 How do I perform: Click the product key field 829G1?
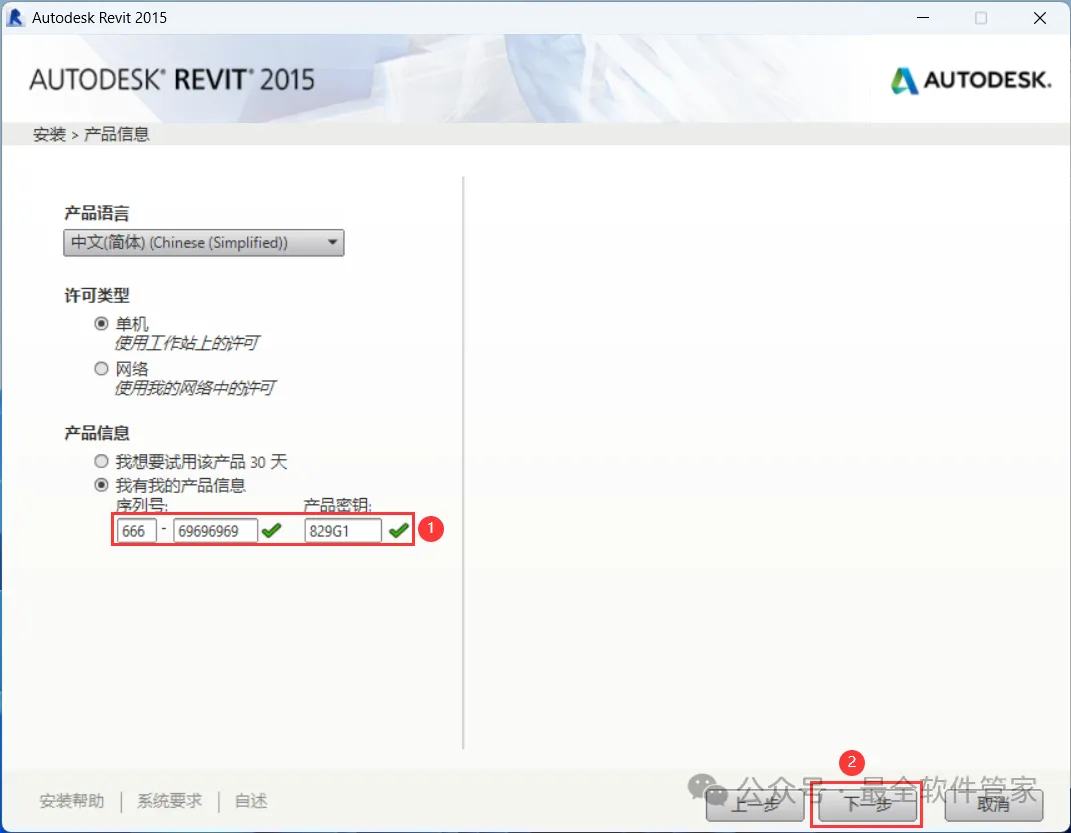point(343,531)
